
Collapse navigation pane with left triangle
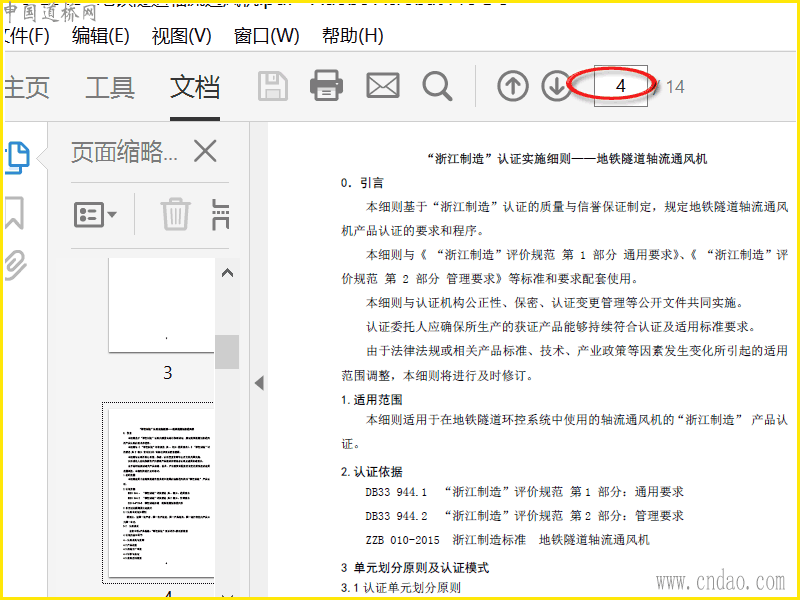point(259,383)
